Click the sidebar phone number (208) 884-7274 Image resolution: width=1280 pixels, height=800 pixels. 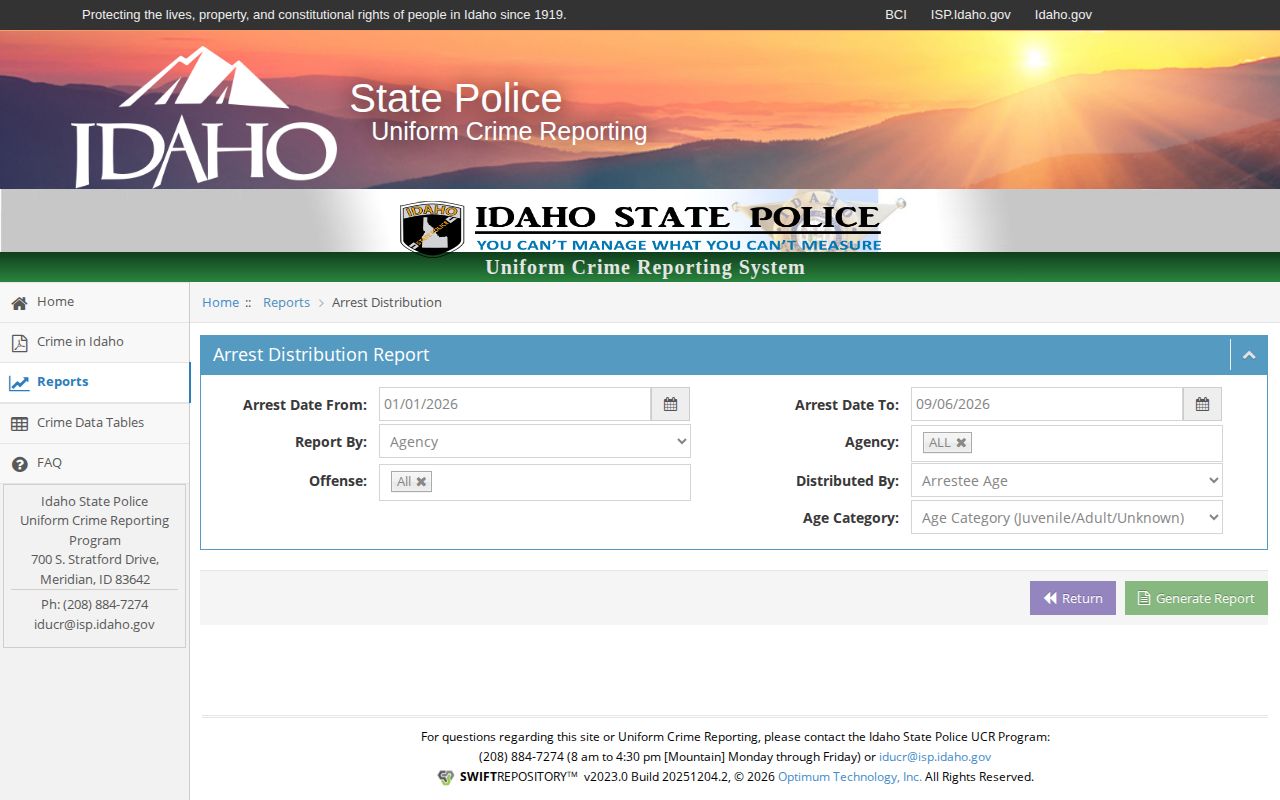pyautogui.click(x=106, y=604)
